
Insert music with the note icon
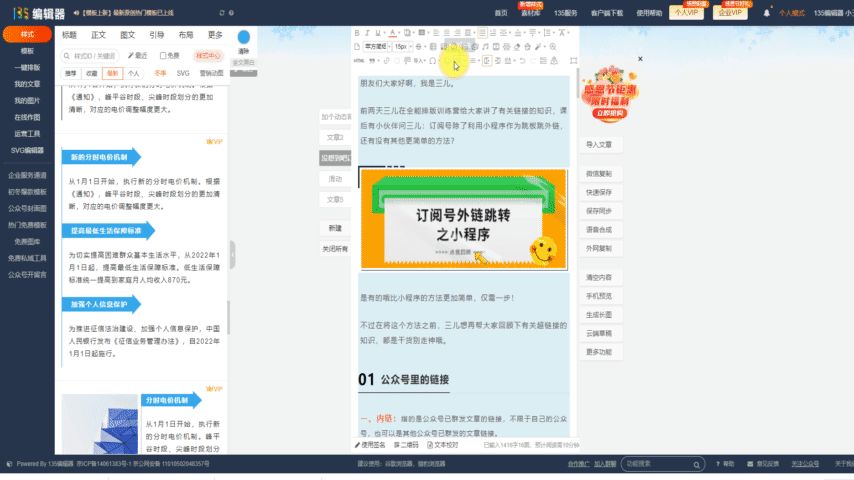[485, 47]
